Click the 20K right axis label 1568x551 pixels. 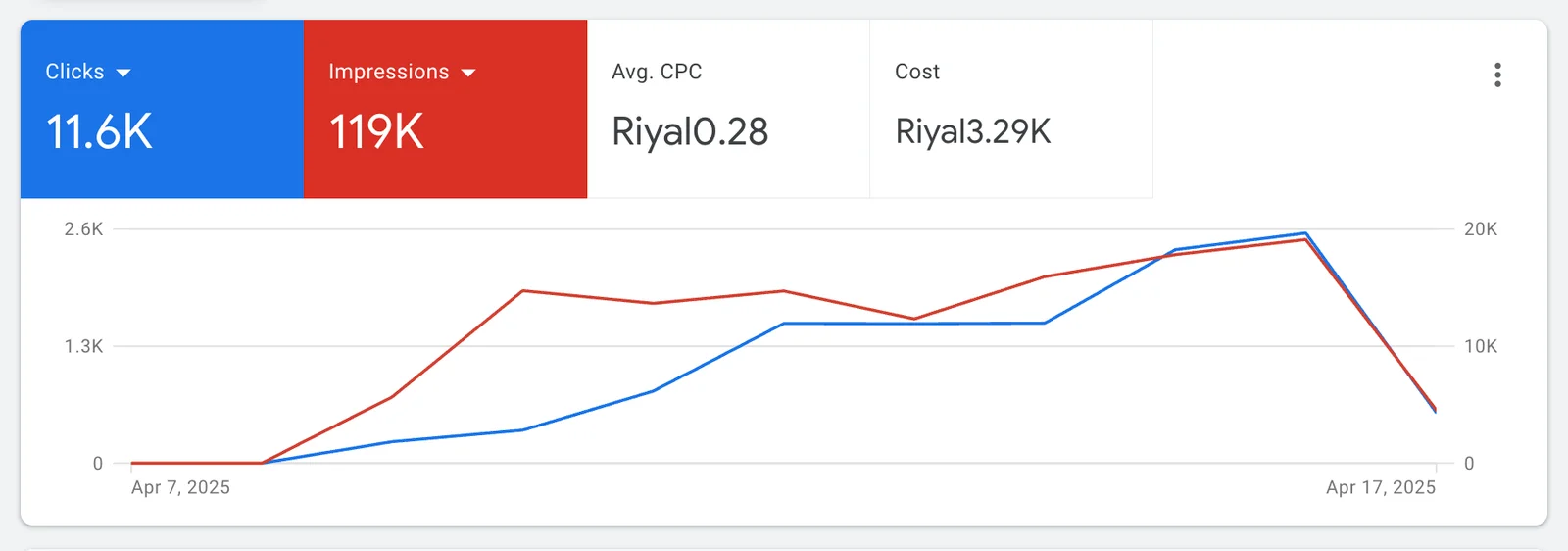coord(1480,229)
